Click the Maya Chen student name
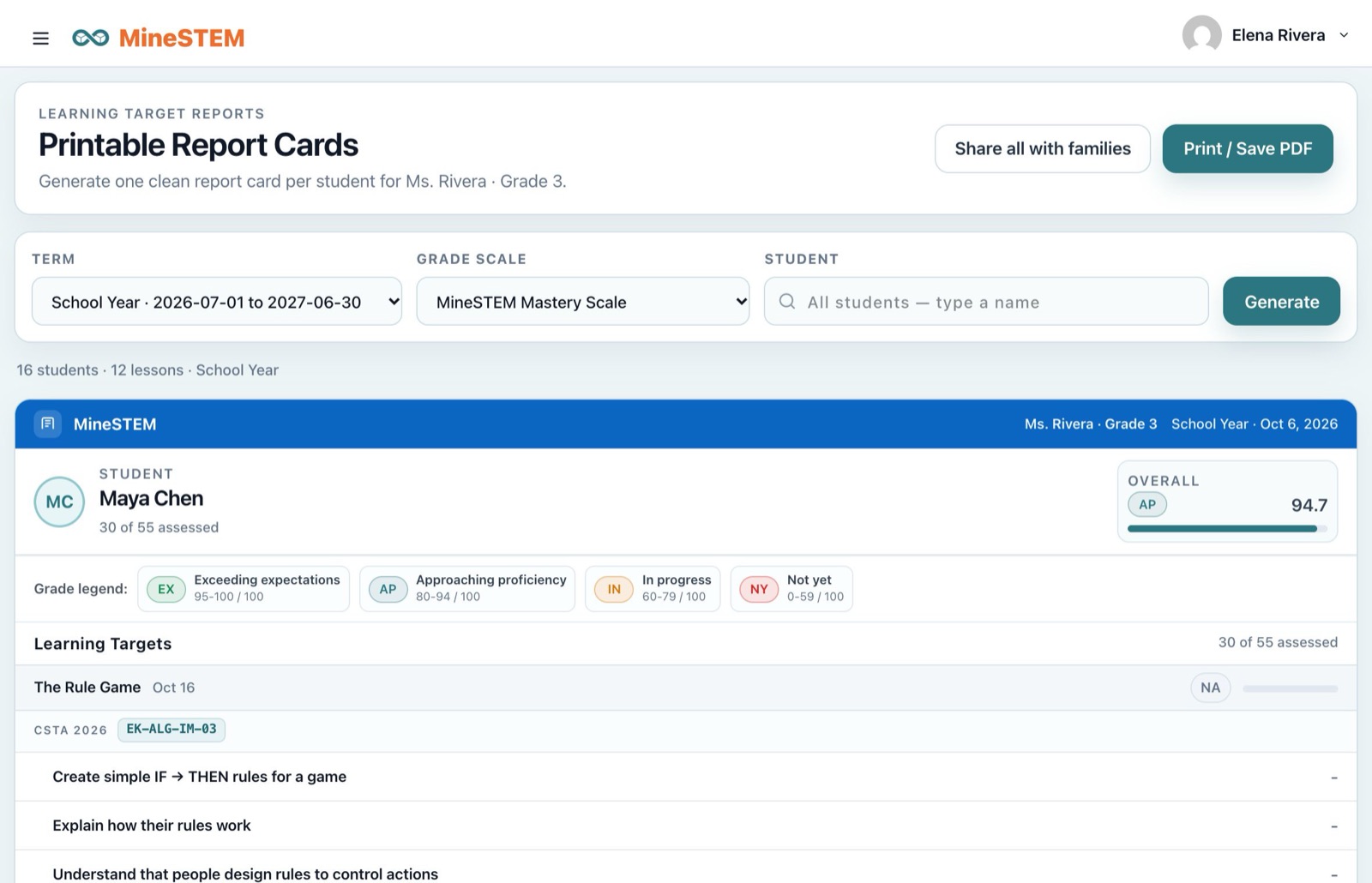The image size is (1372, 883). tap(151, 498)
